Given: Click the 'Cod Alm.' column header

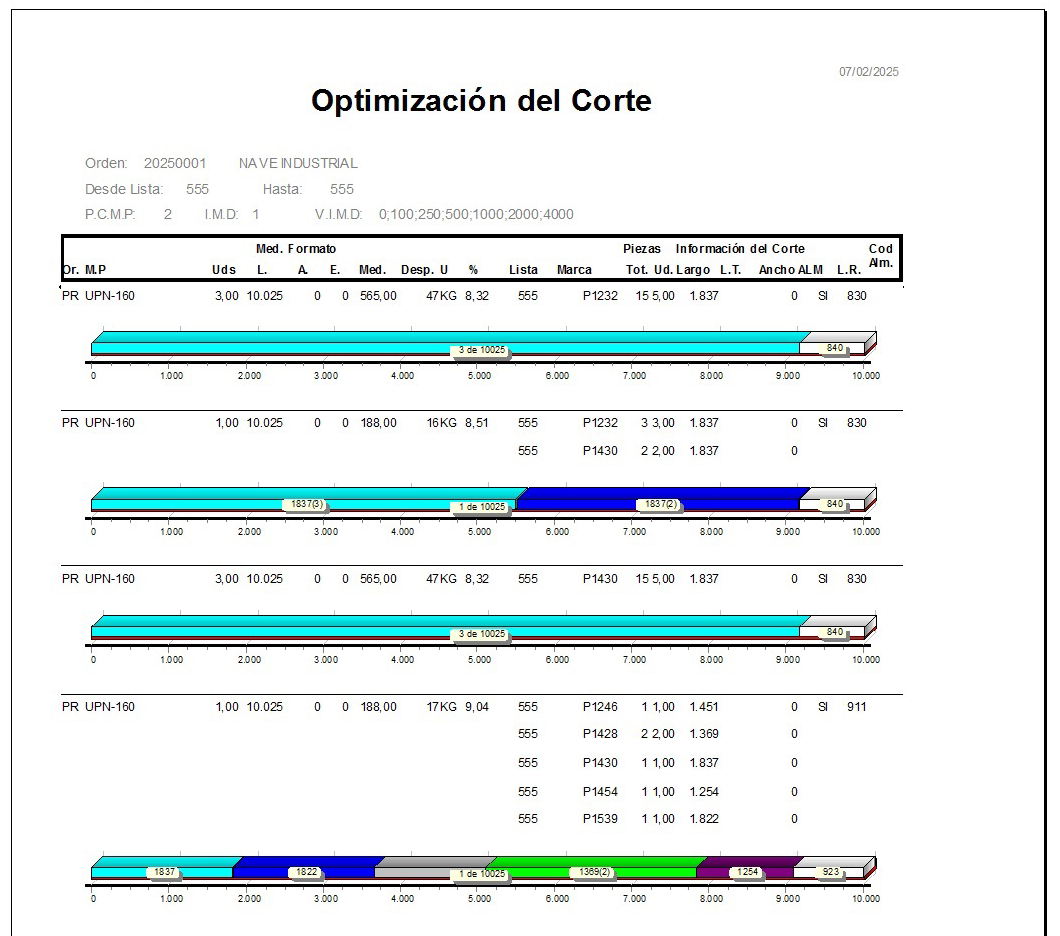Looking at the screenshot, I should click(x=880, y=256).
